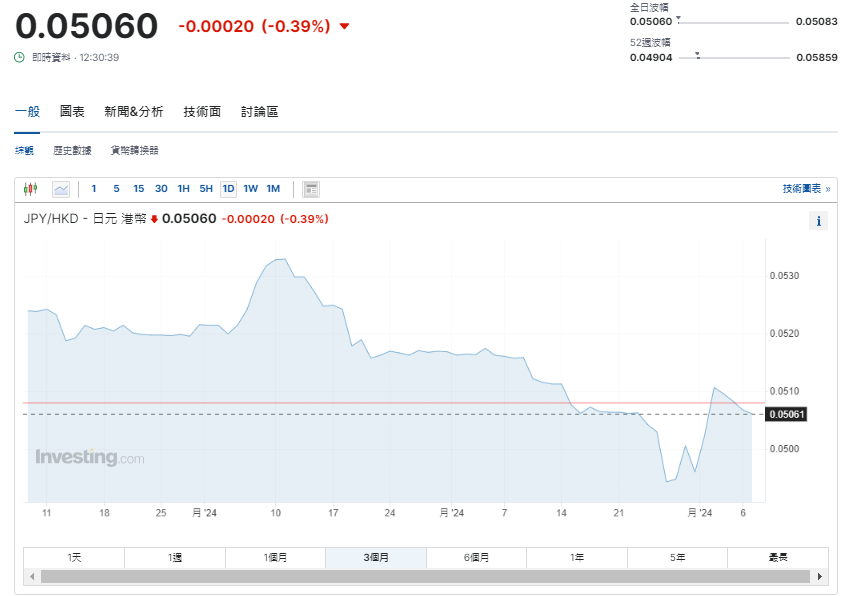Image resolution: width=847 pixels, height=596 pixels.
Task: Switch to candlestick chart type
Action: [x=30, y=188]
